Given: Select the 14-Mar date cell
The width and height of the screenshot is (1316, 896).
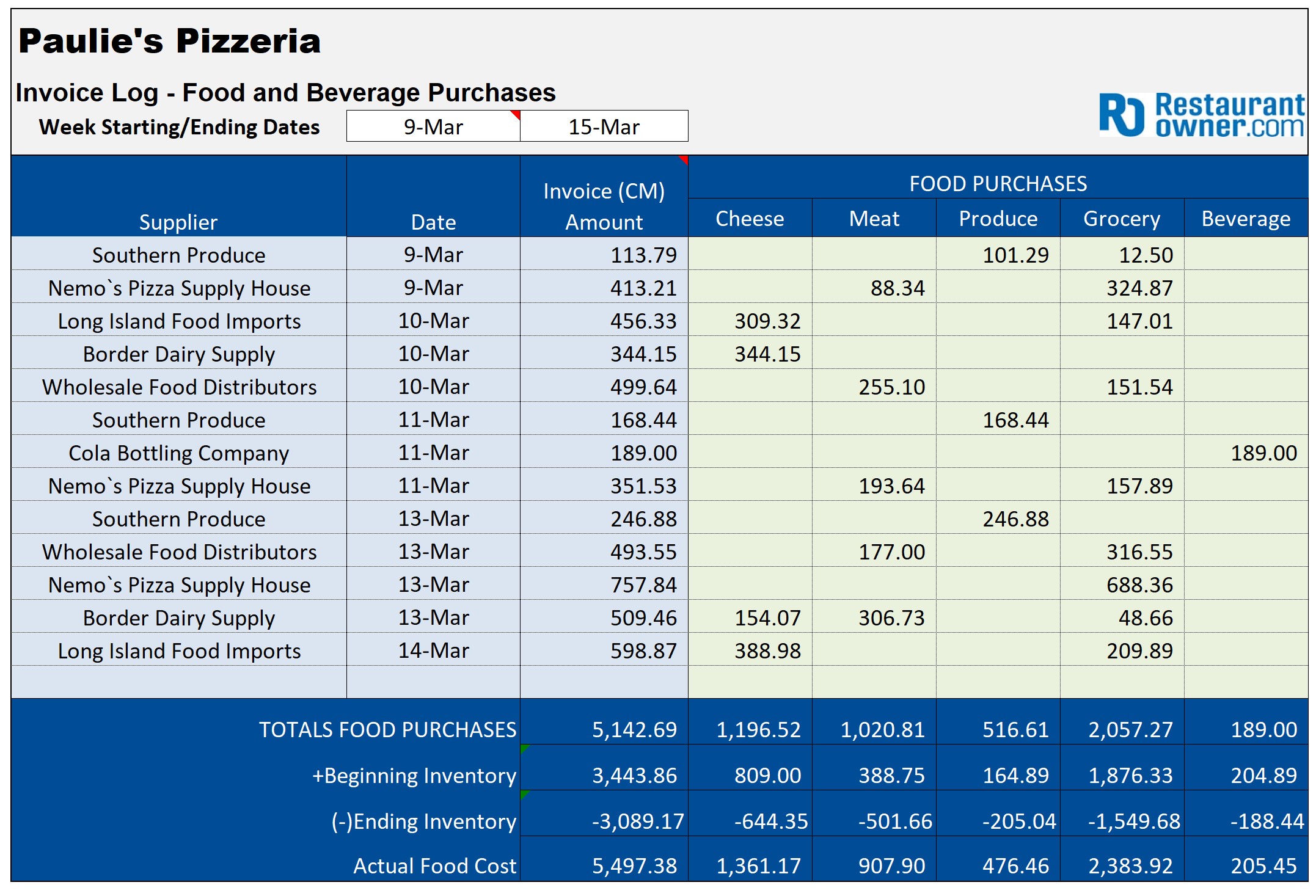Looking at the screenshot, I should coord(433,650).
